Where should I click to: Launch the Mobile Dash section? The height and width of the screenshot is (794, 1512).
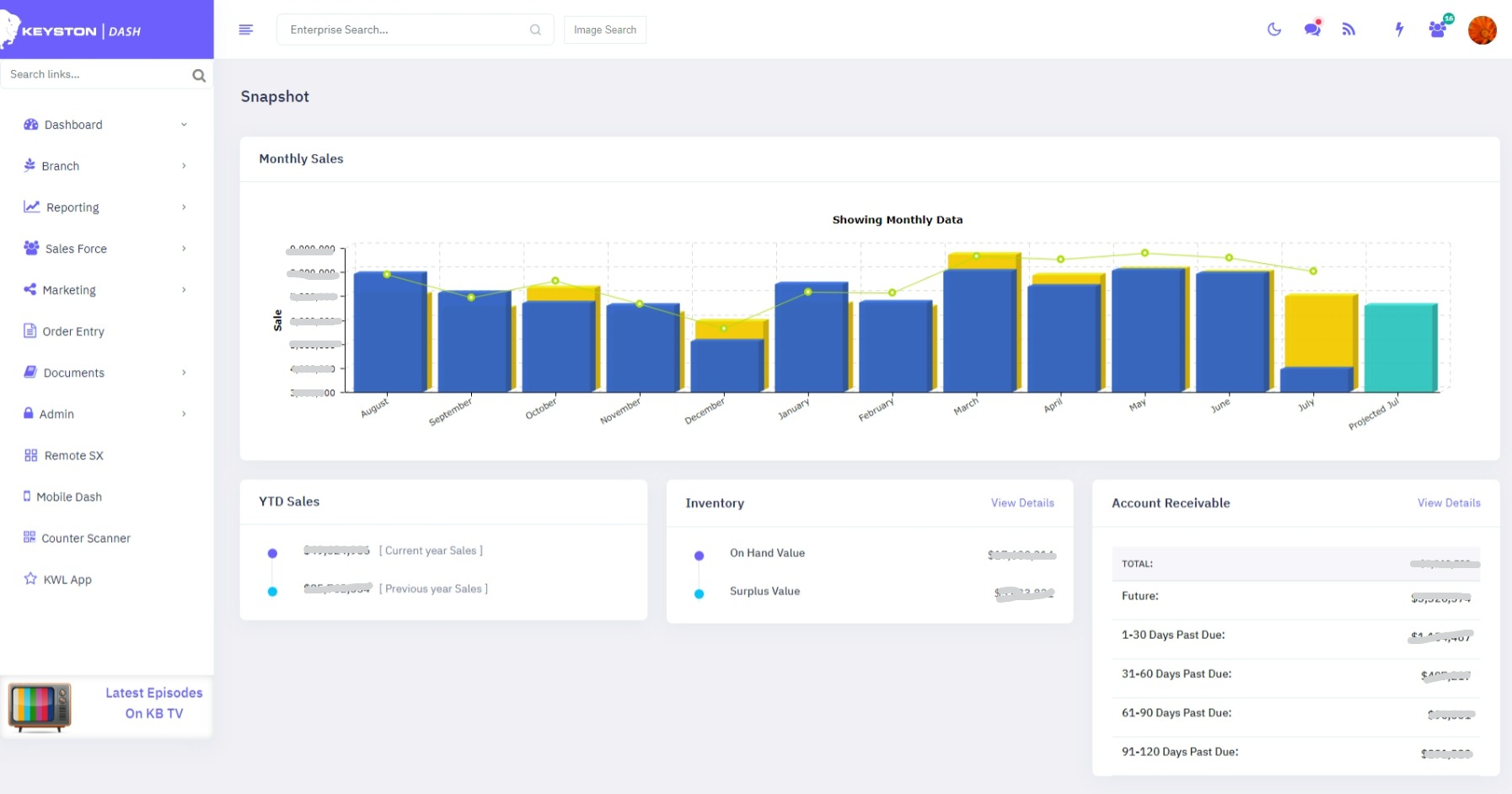[x=71, y=496]
